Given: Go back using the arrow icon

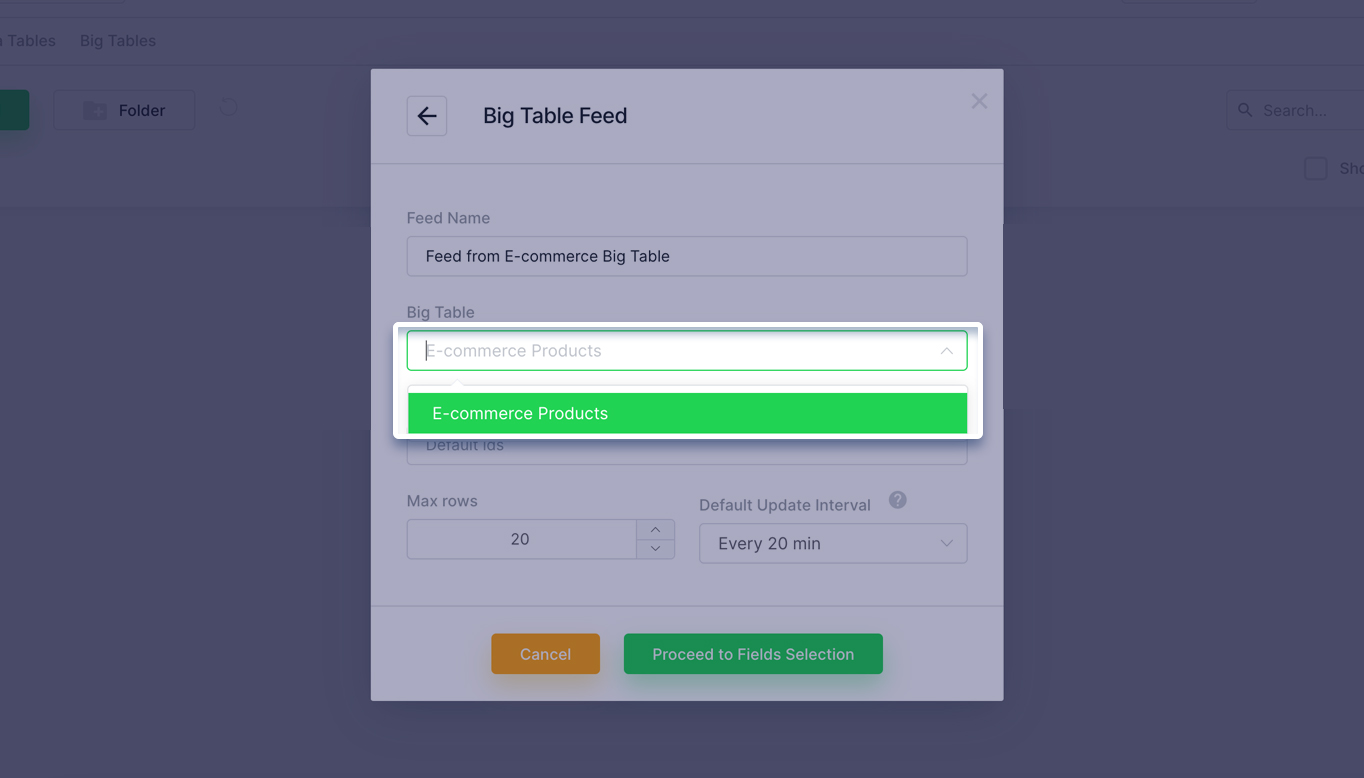Looking at the screenshot, I should click(427, 116).
